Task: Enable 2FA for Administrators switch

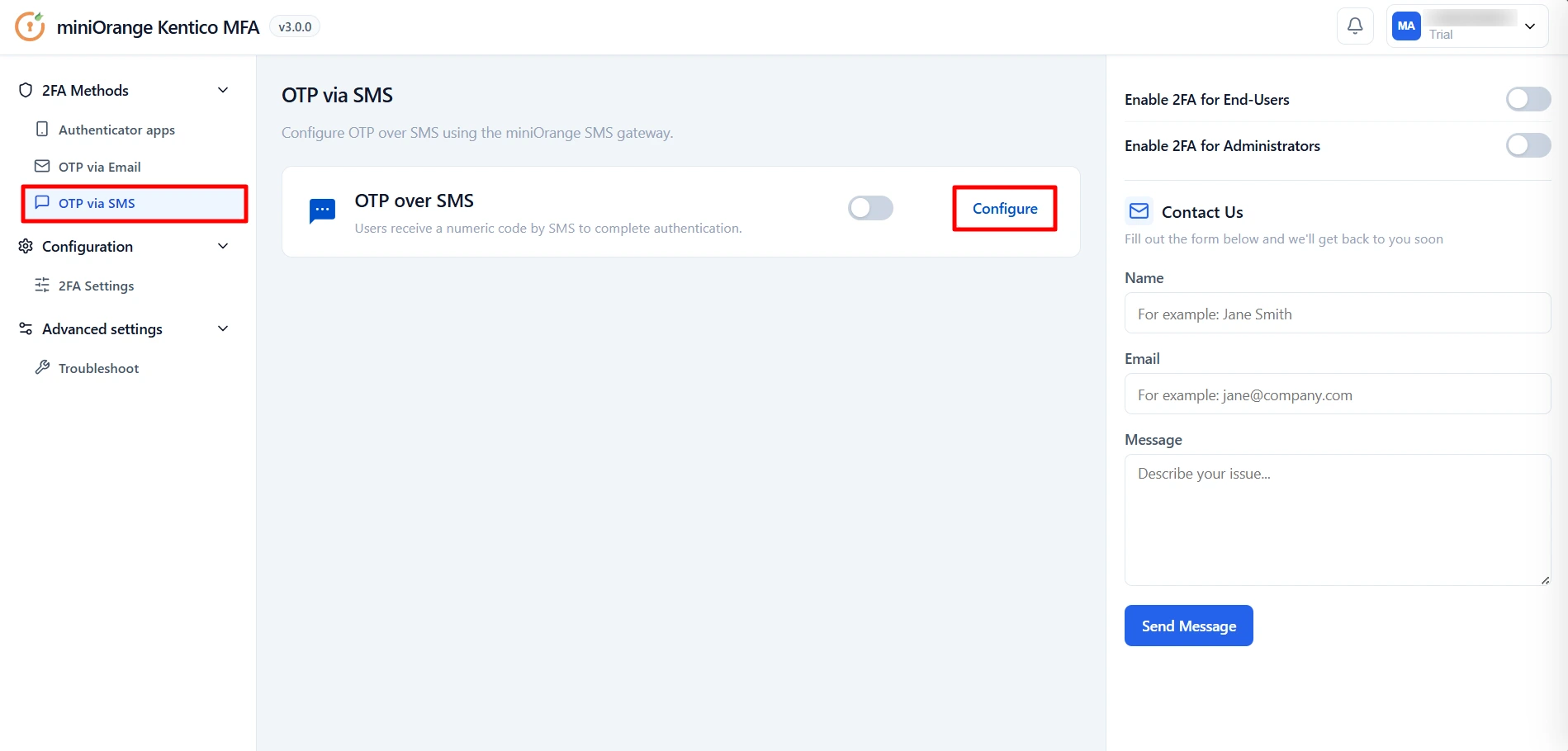Action: 1528,145
